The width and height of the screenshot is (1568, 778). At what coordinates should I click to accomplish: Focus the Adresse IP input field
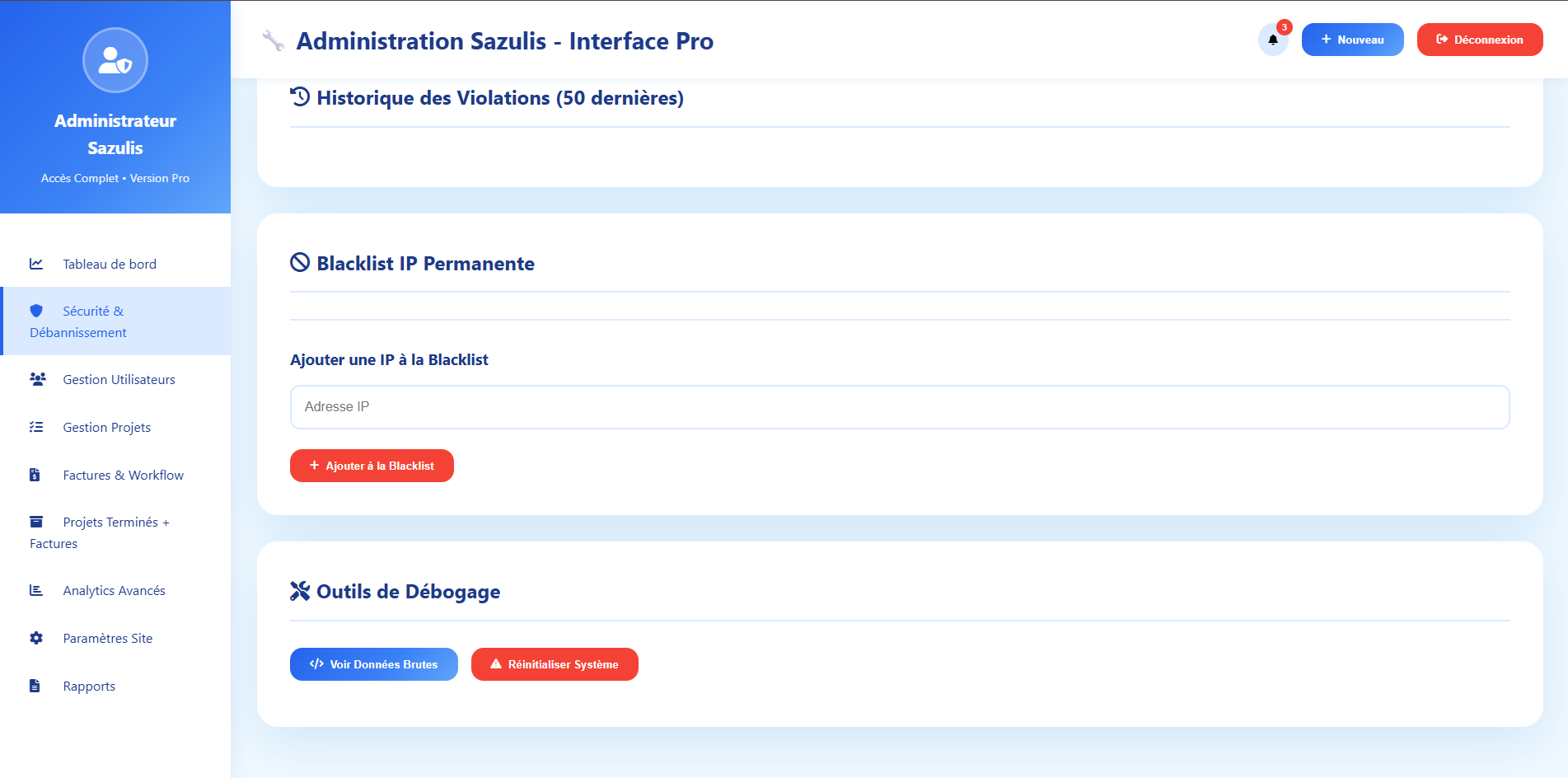pyautogui.click(x=899, y=407)
